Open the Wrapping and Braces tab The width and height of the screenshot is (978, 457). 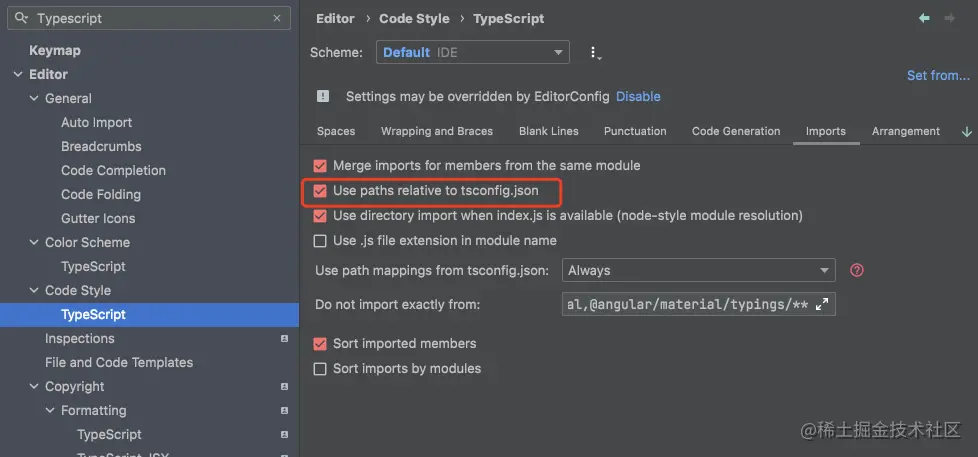tap(436, 131)
